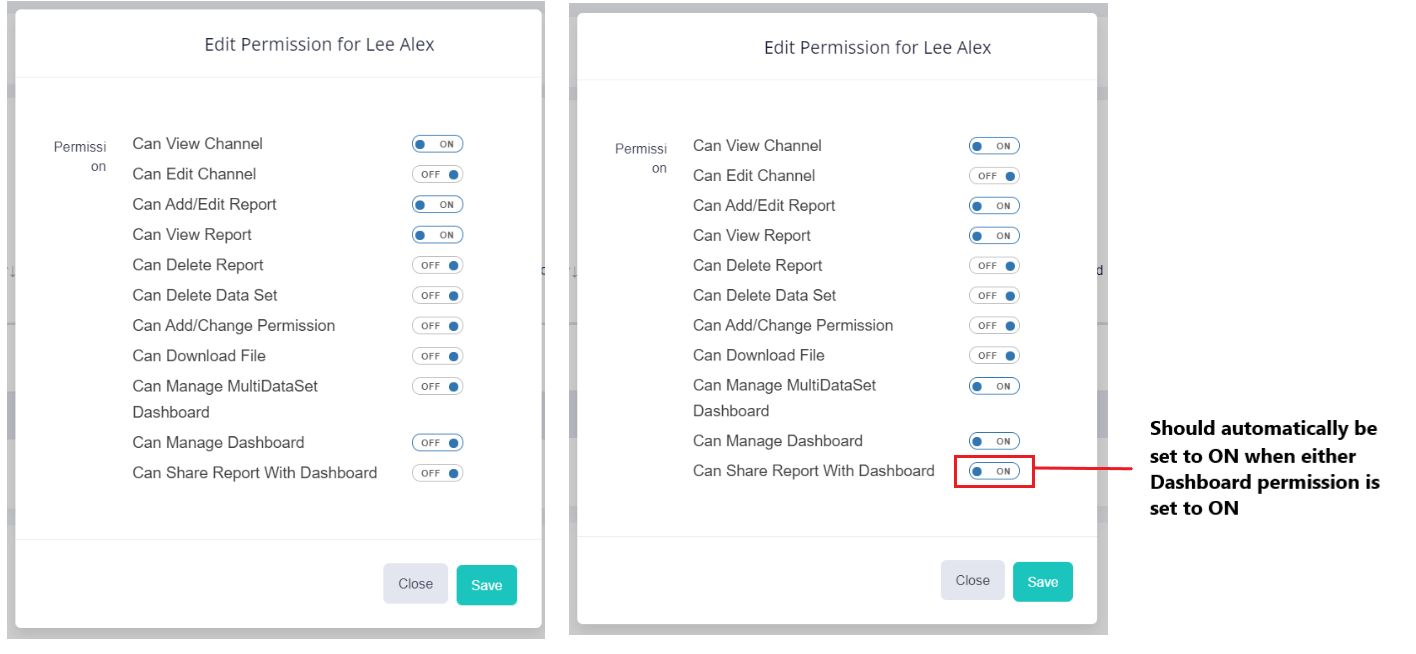Turn off Can Add/Edit Report in left dialog
The image size is (1416, 654).
pyautogui.click(x=437, y=204)
